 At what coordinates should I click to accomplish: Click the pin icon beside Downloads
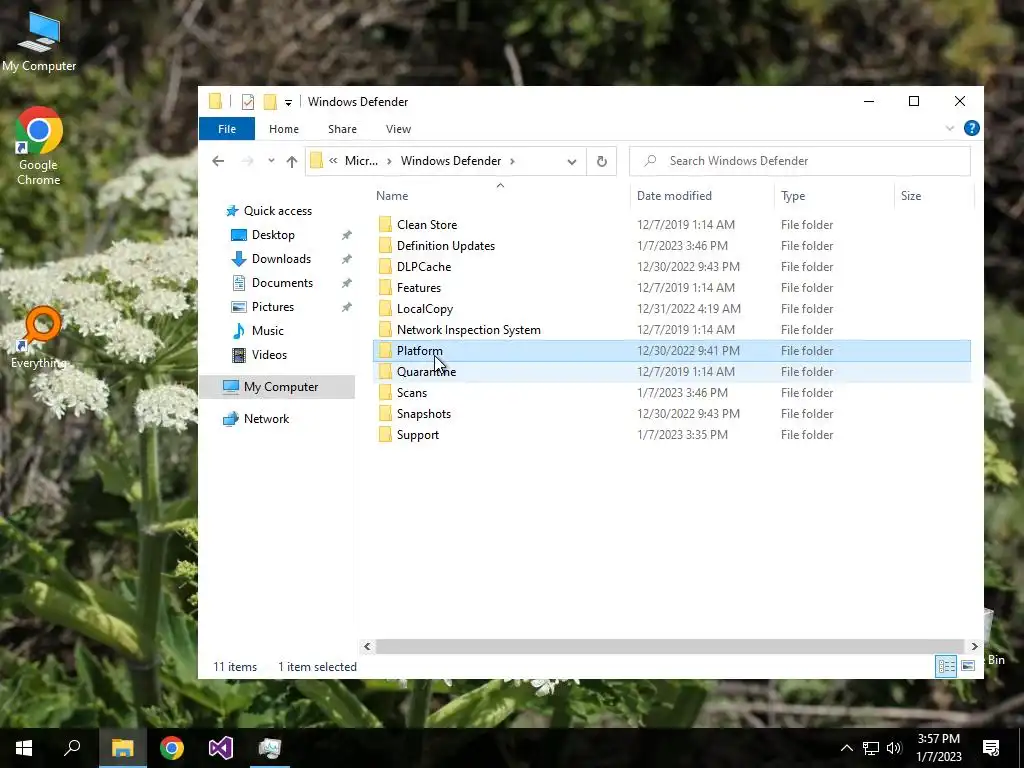click(346, 259)
